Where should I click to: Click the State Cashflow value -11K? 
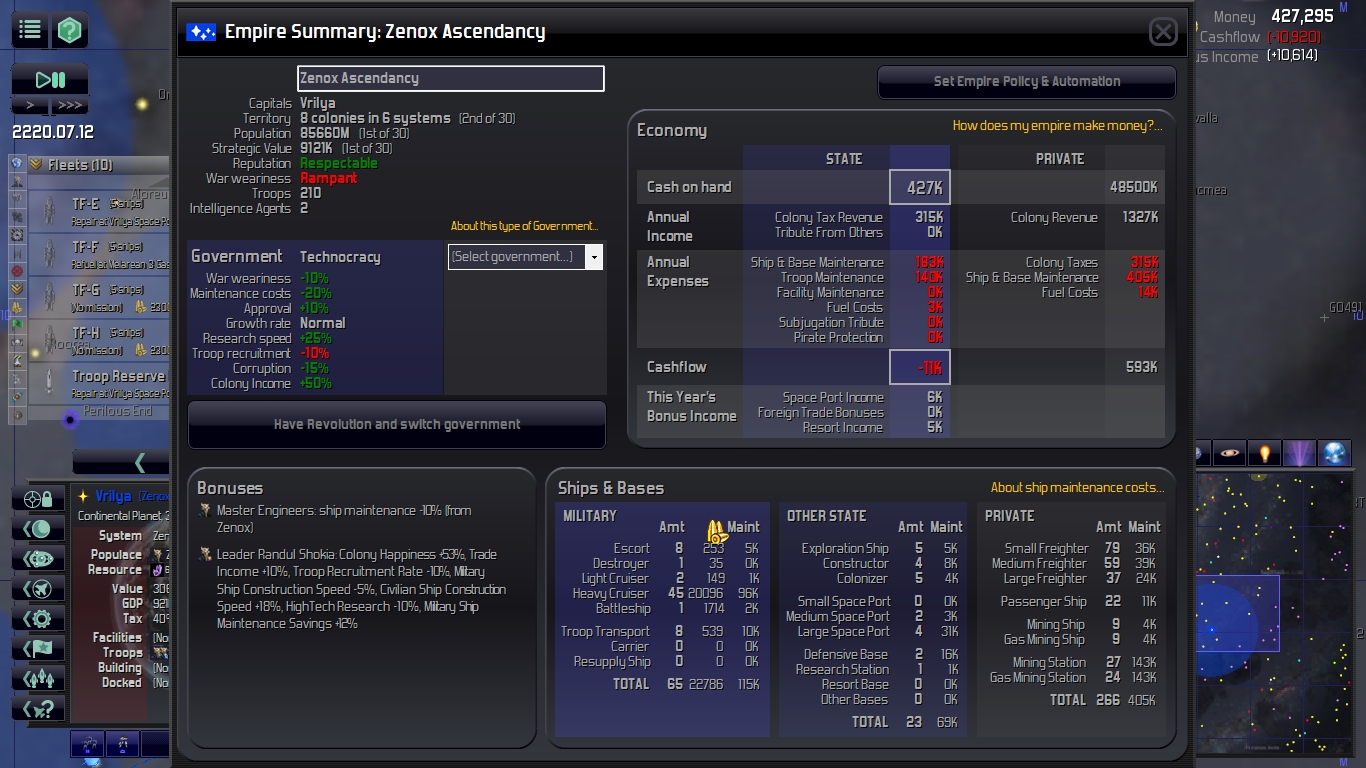920,367
